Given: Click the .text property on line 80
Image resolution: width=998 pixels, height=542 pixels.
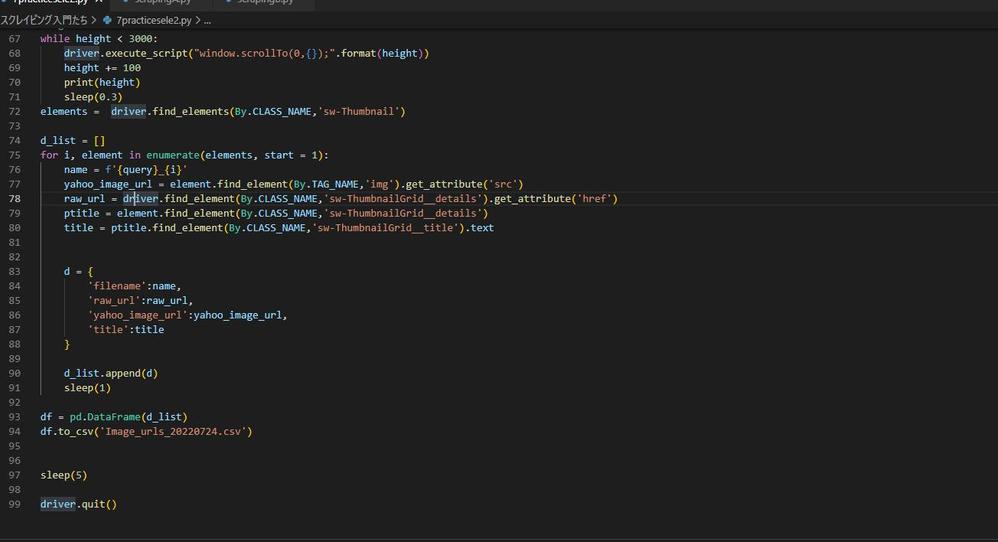Looking at the screenshot, I should (479, 228).
